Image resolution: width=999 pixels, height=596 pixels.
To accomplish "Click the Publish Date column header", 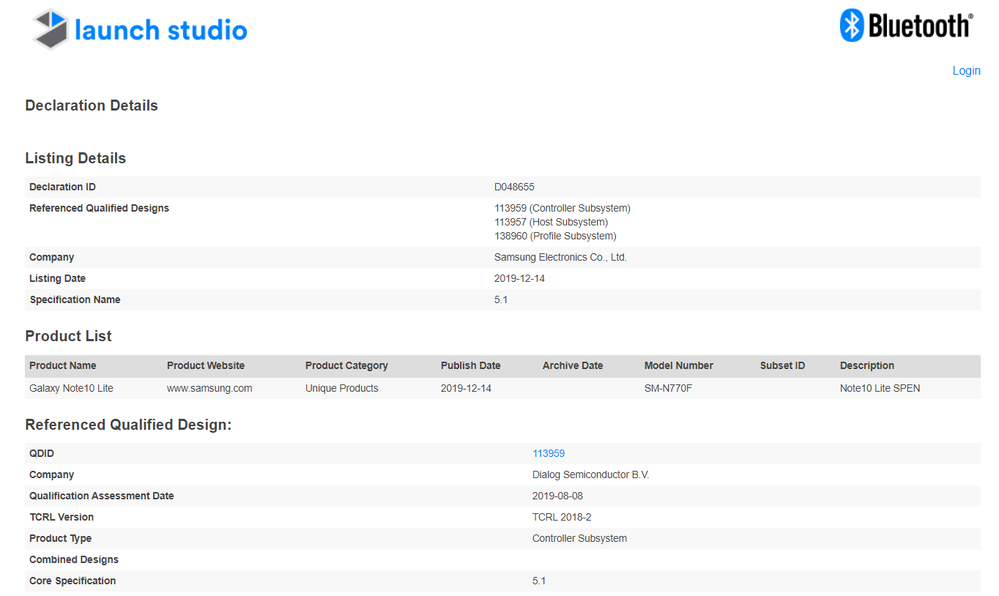I will [x=470, y=365].
